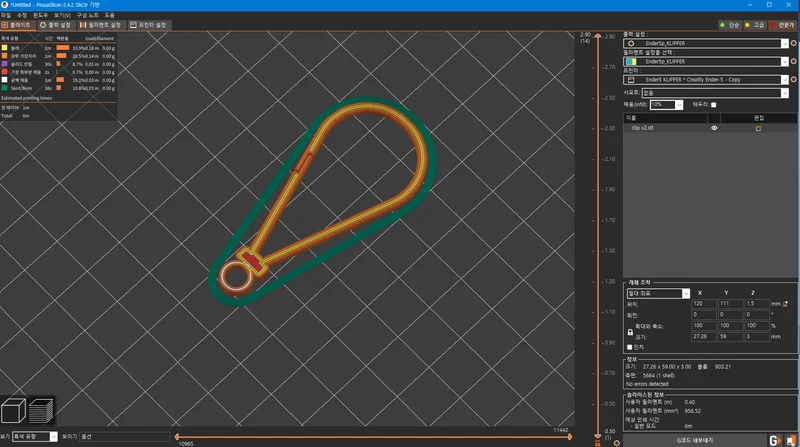Click the drop-to-bed icon beside position mm
800x447 pixels.
tap(785, 304)
